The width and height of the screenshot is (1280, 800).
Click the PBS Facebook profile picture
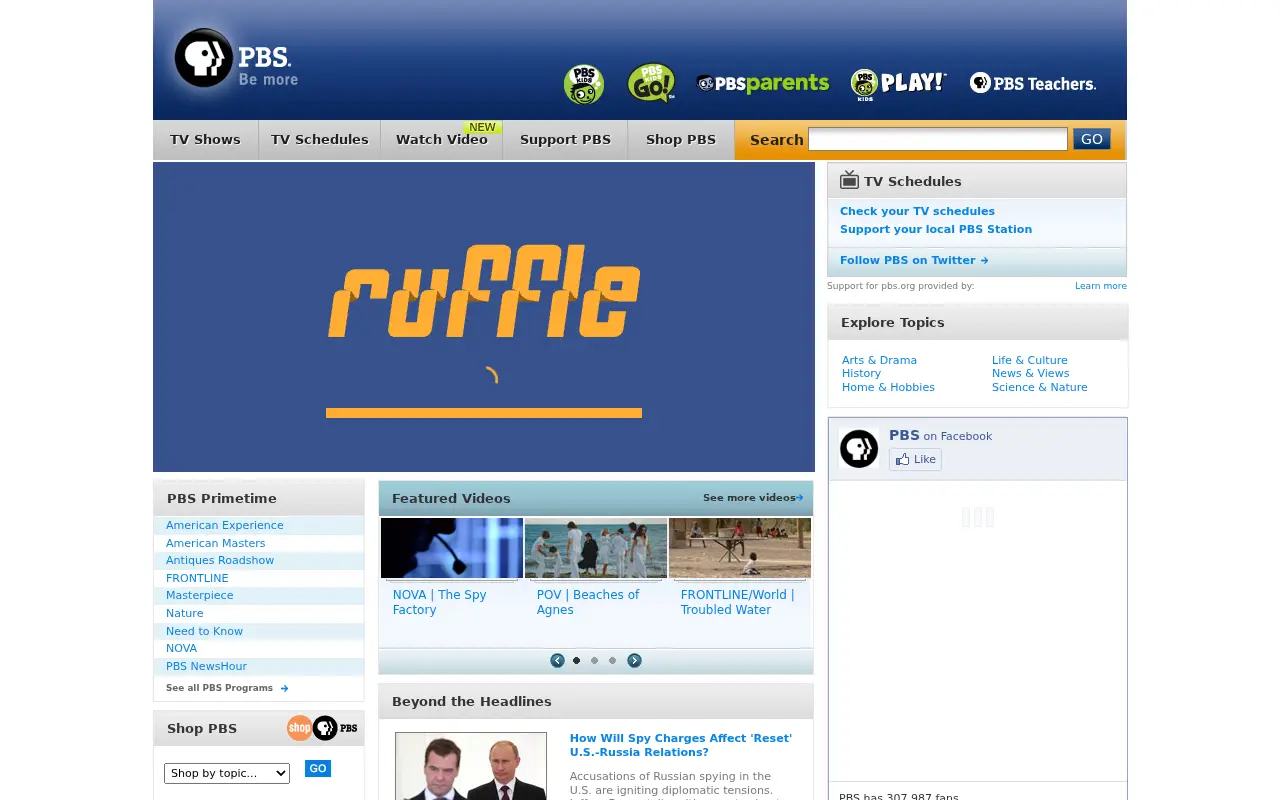(x=859, y=449)
